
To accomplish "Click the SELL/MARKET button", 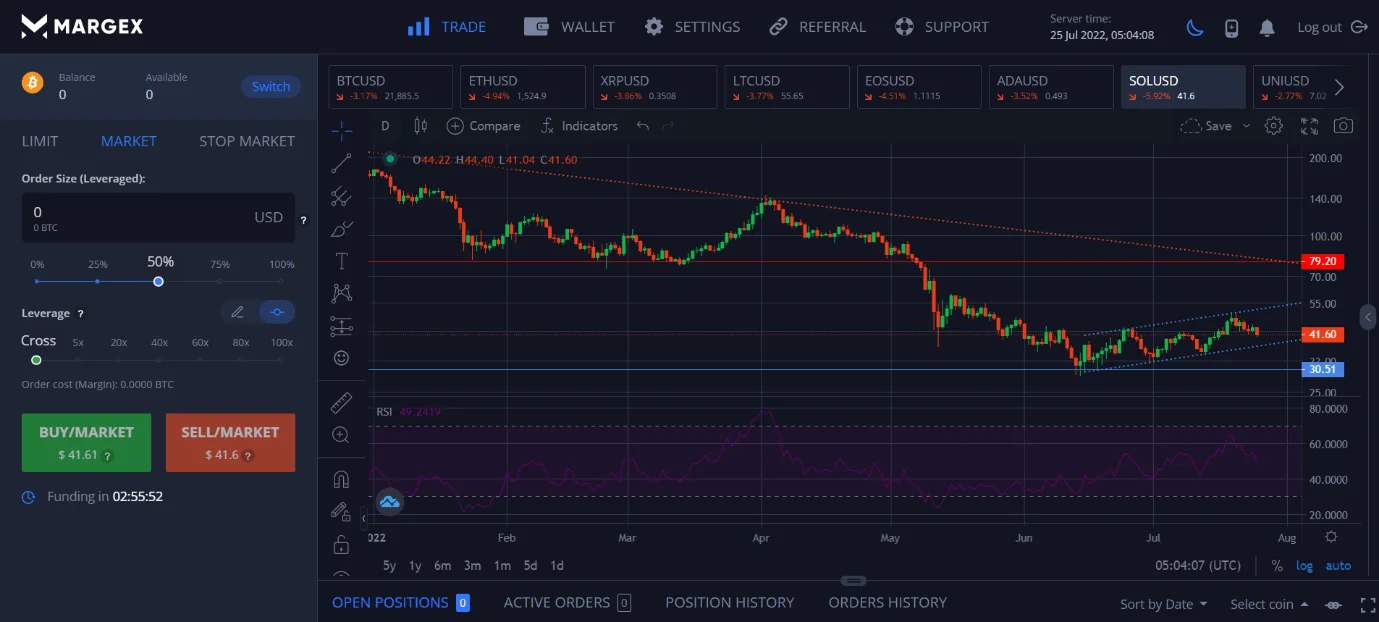I will [x=230, y=442].
